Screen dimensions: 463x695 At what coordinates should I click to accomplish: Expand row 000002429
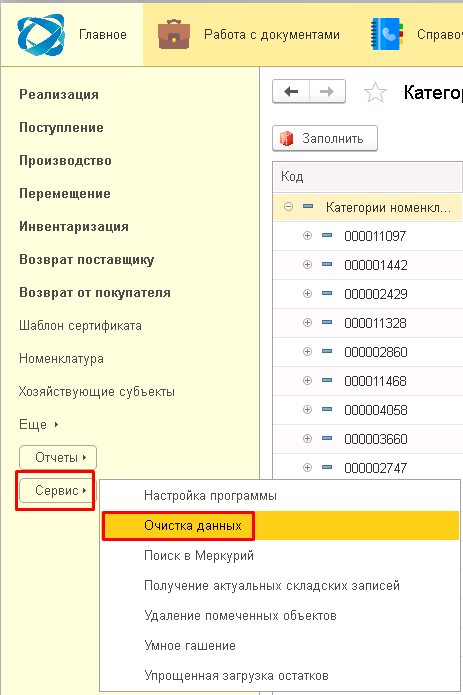point(307,293)
